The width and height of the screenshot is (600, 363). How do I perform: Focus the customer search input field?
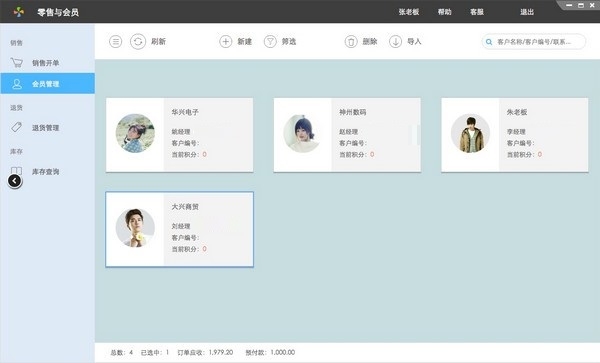tap(534, 42)
